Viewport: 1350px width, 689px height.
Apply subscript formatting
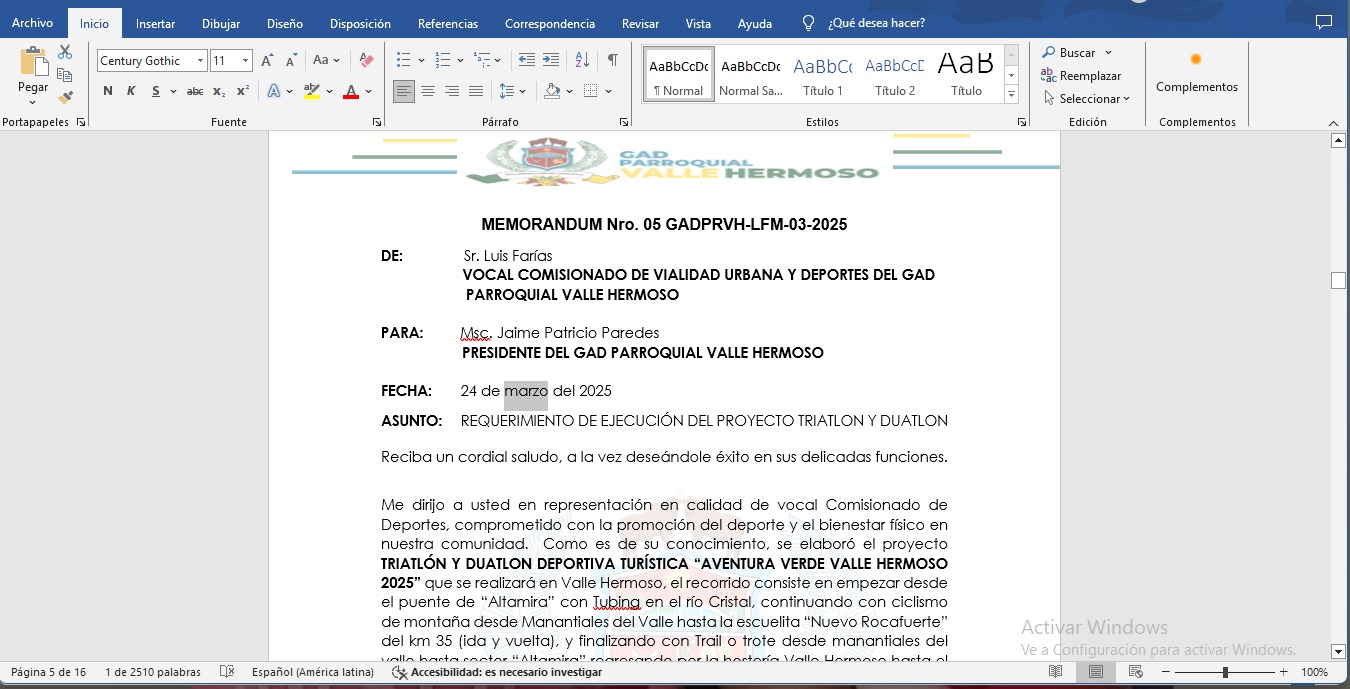pos(219,92)
